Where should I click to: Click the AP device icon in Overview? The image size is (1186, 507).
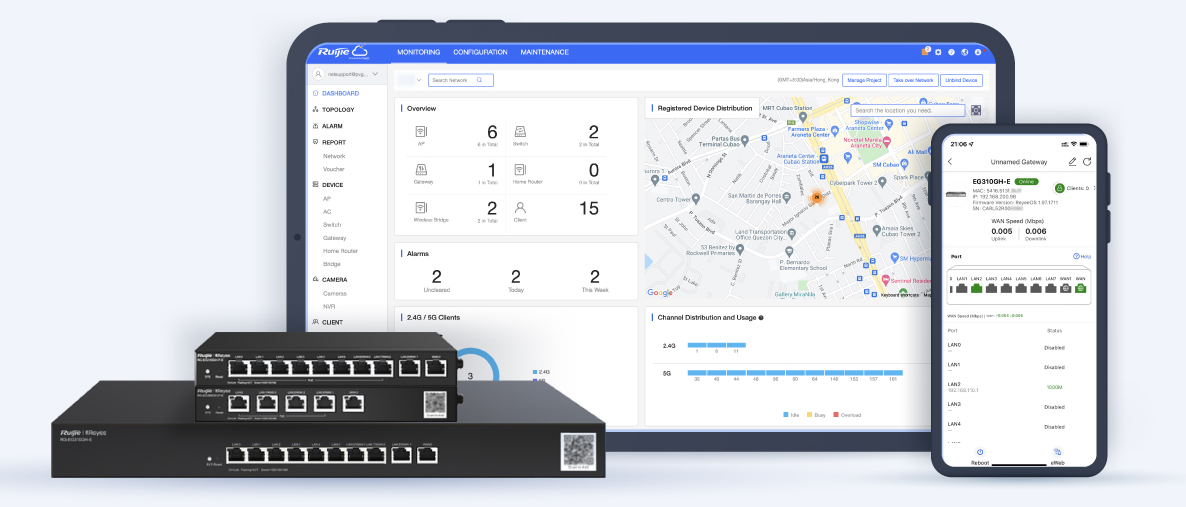pyautogui.click(x=421, y=131)
